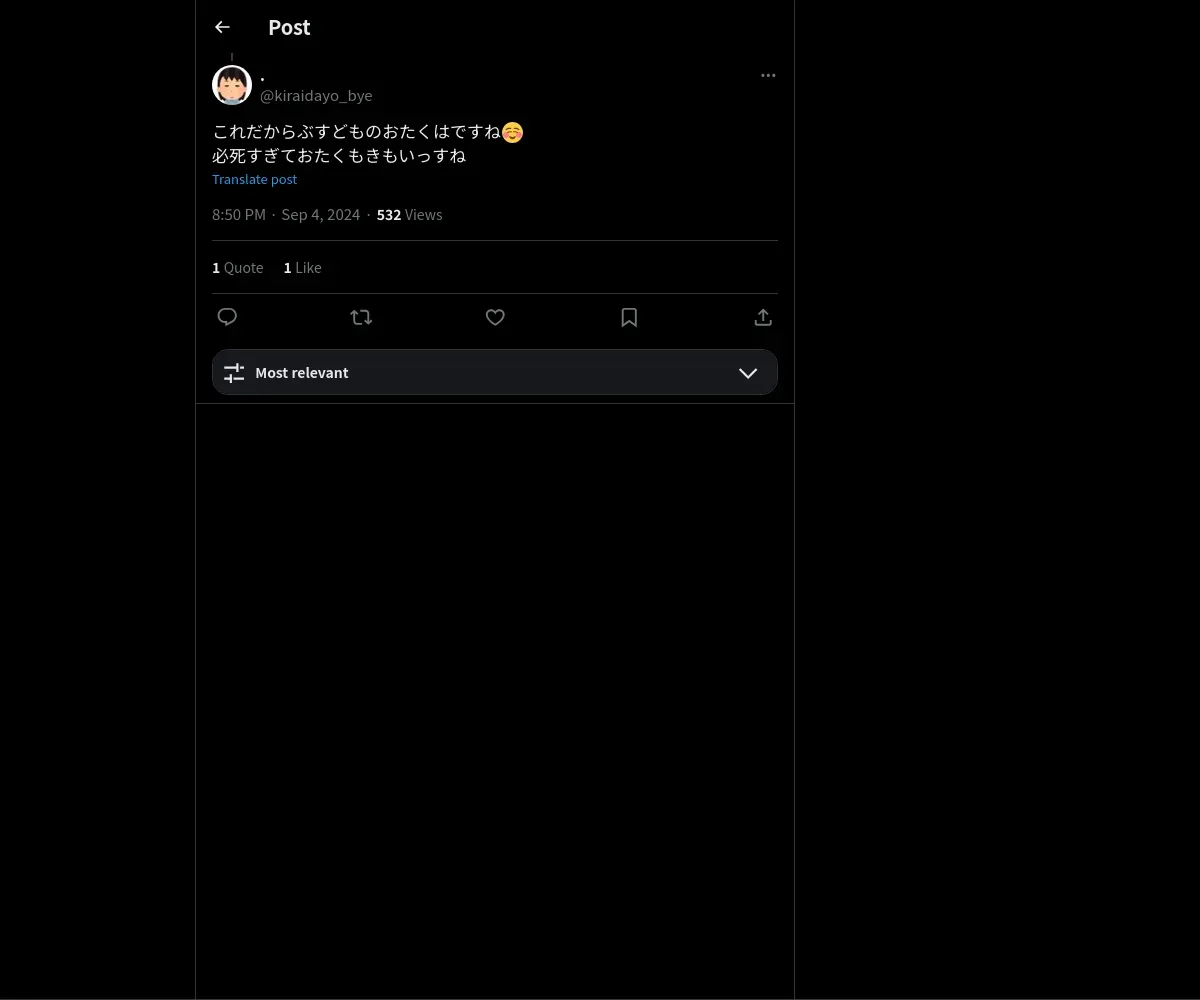The height and width of the screenshot is (1000, 1200).
Task: Click the Post page heading
Action: click(289, 28)
